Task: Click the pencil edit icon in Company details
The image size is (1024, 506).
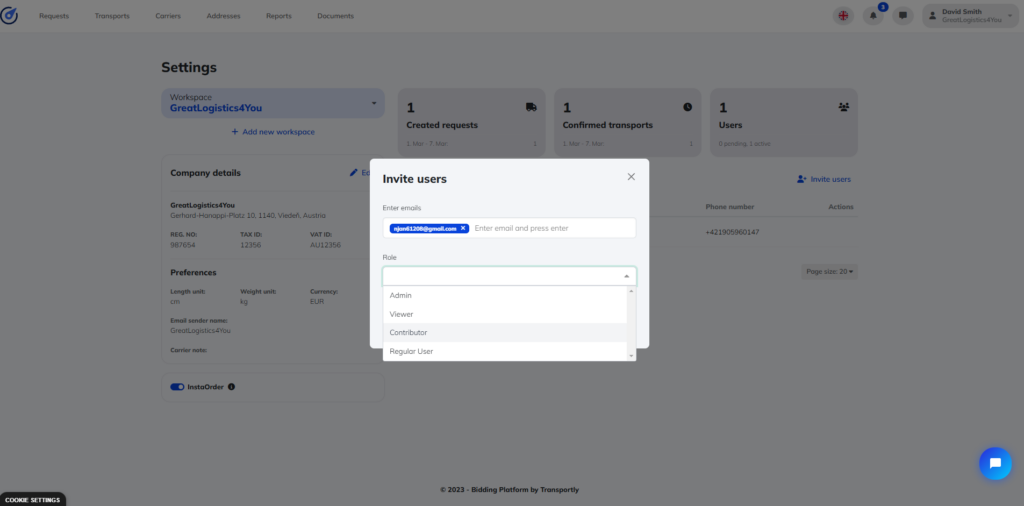Action: click(354, 173)
